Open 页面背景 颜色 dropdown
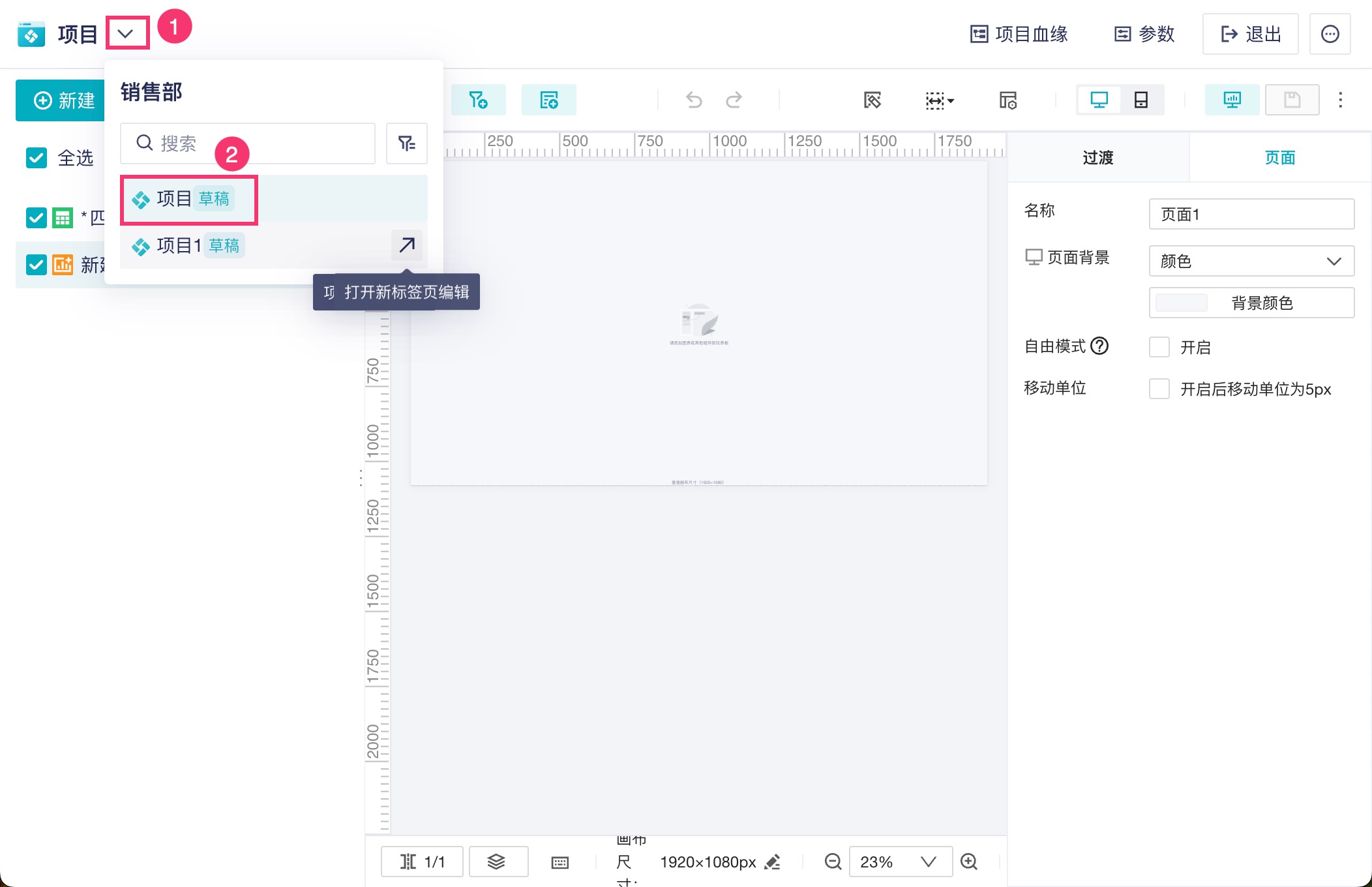 (x=1251, y=261)
